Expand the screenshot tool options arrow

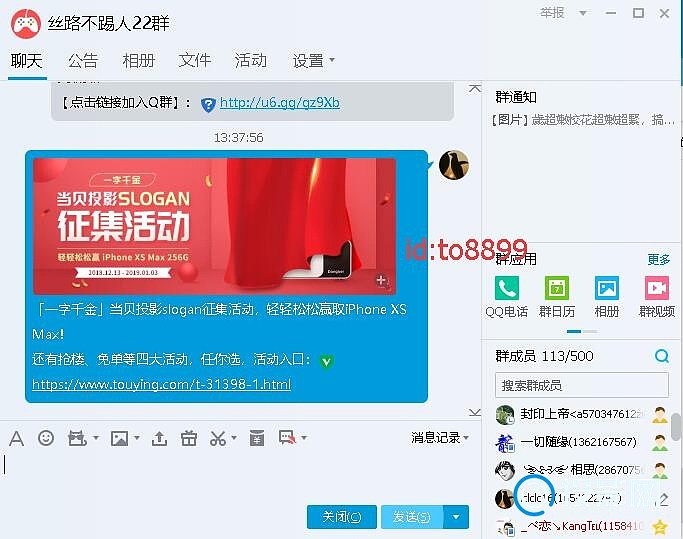point(234,437)
